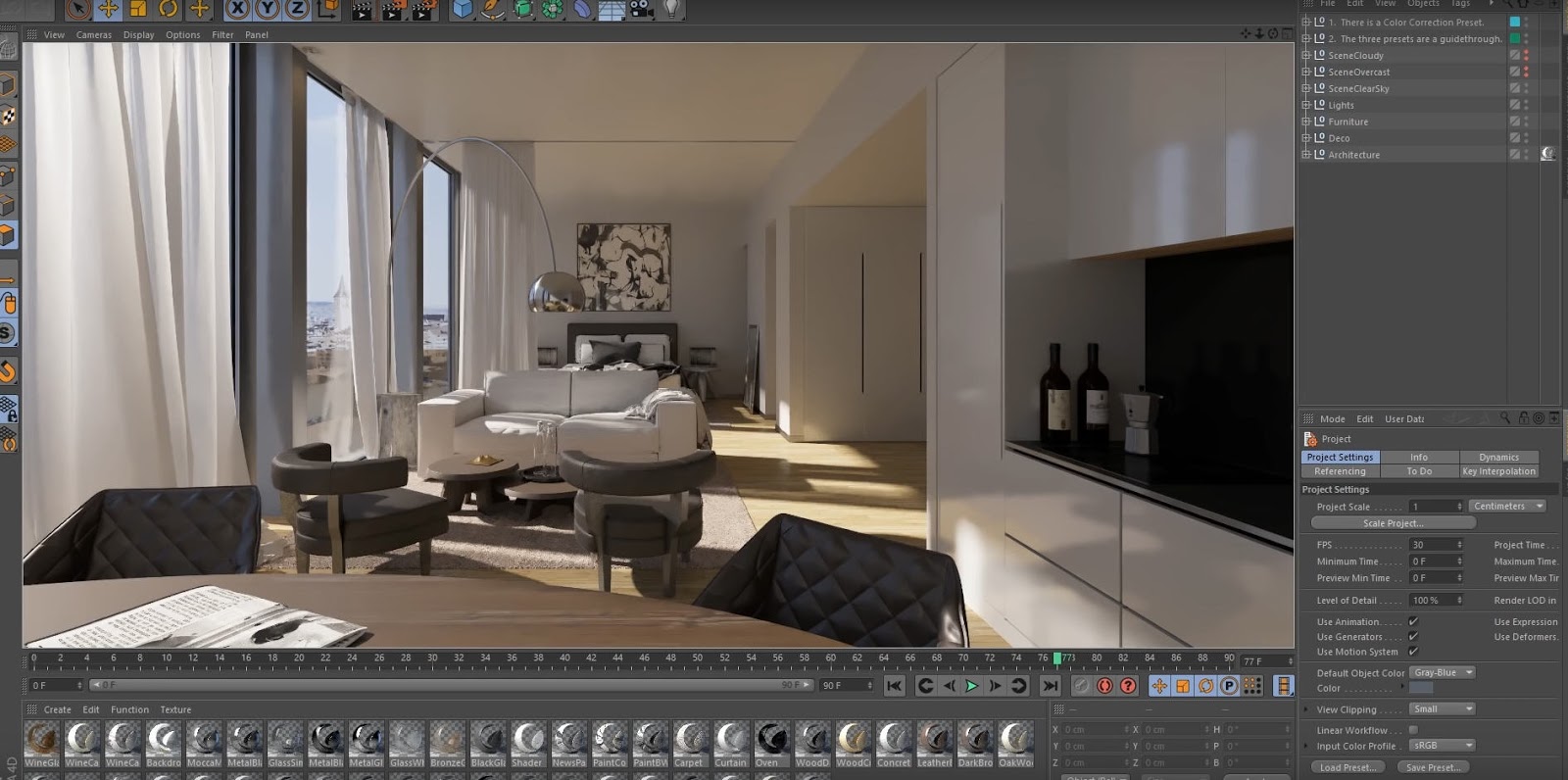Screen dimensions: 1568x780
Task: Open the viewport Options menu
Action: [x=182, y=35]
